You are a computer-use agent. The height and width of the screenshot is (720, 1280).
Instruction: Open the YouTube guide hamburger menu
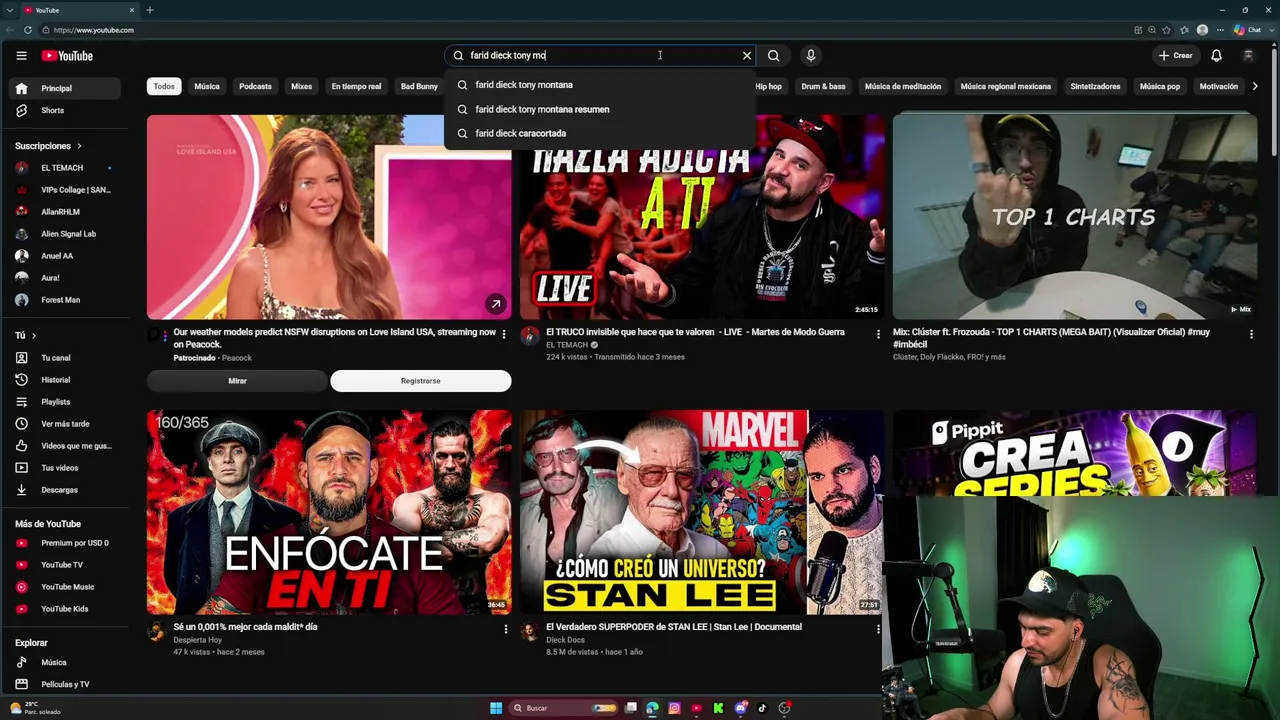coord(21,56)
